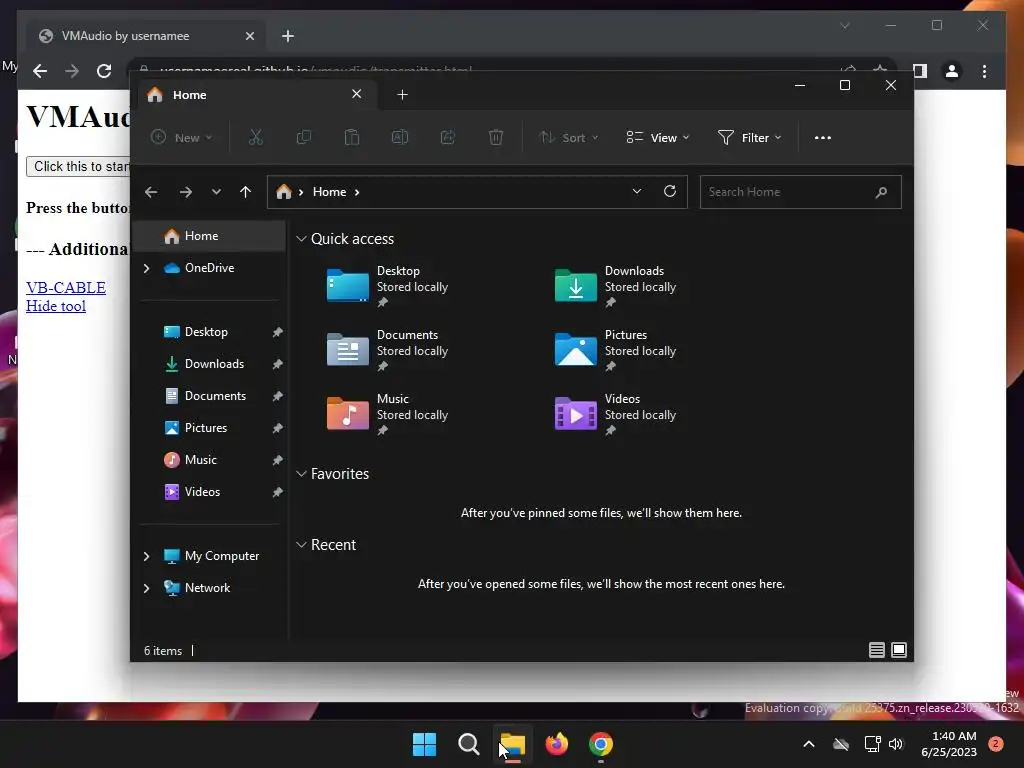Screen dimensions: 1024x768
Task: Go forward in File Explorer navigation
Action: (186, 192)
